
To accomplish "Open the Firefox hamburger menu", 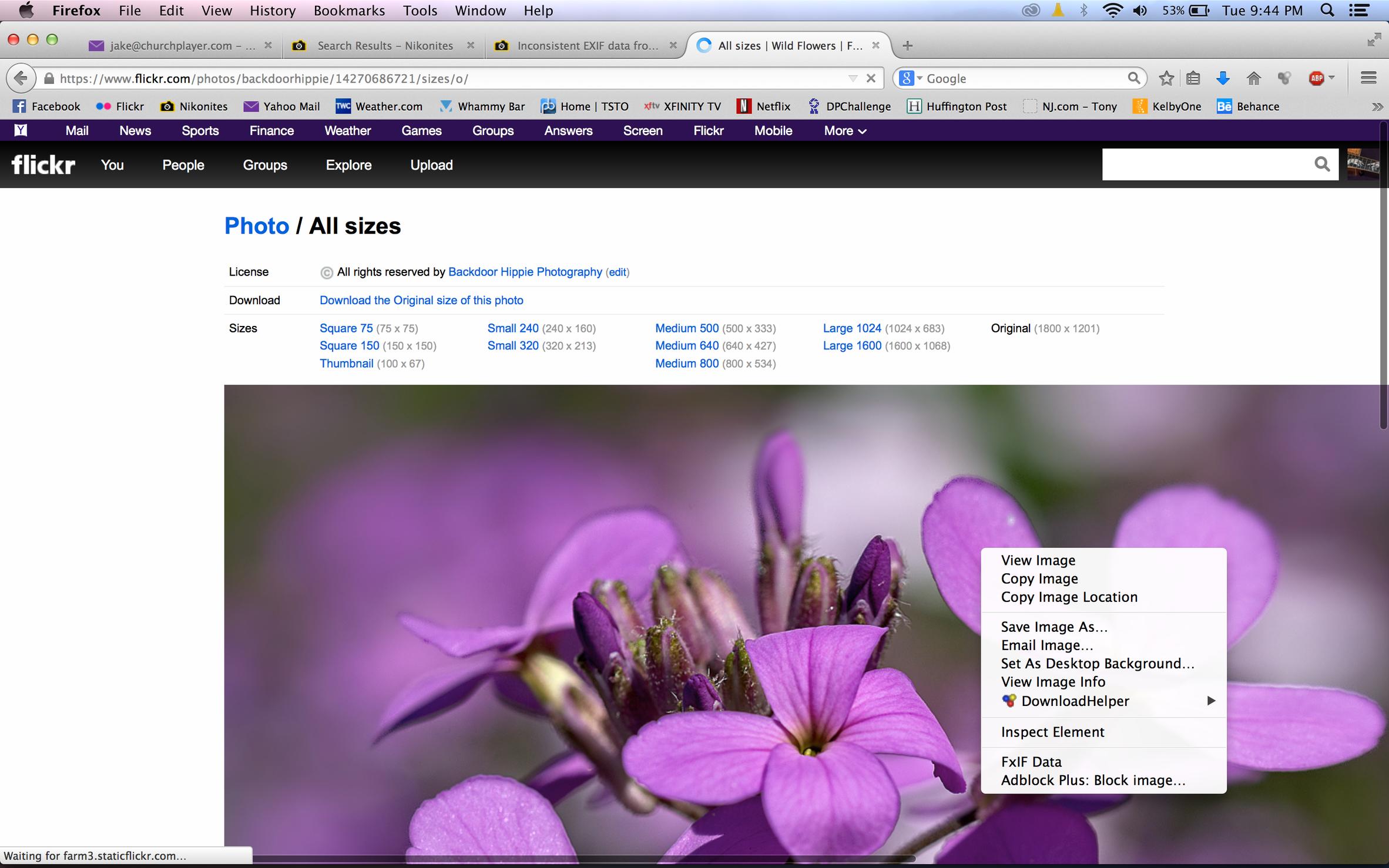I will pos(1368,78).
